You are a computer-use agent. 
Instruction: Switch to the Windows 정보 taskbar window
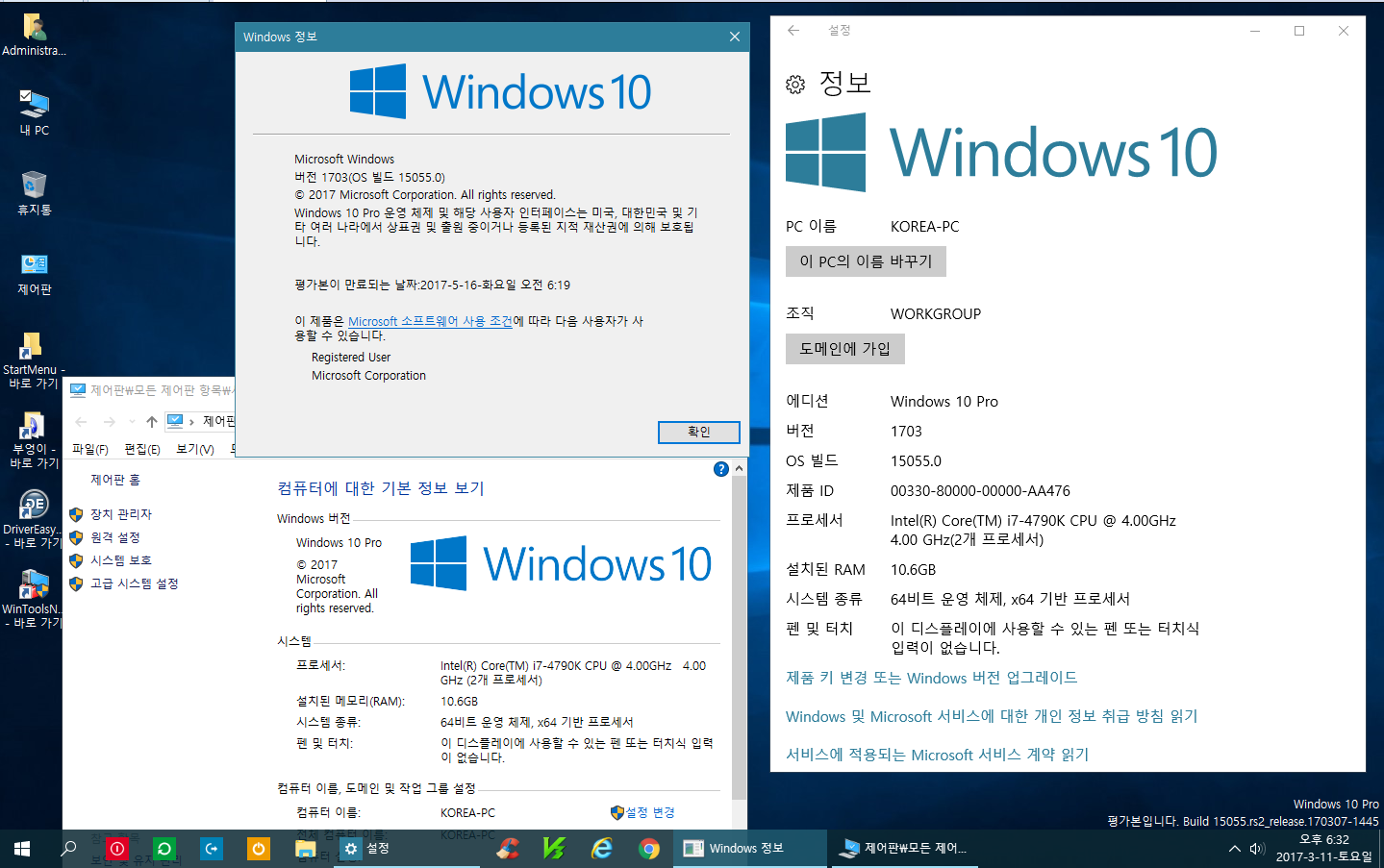pos(749,849)
